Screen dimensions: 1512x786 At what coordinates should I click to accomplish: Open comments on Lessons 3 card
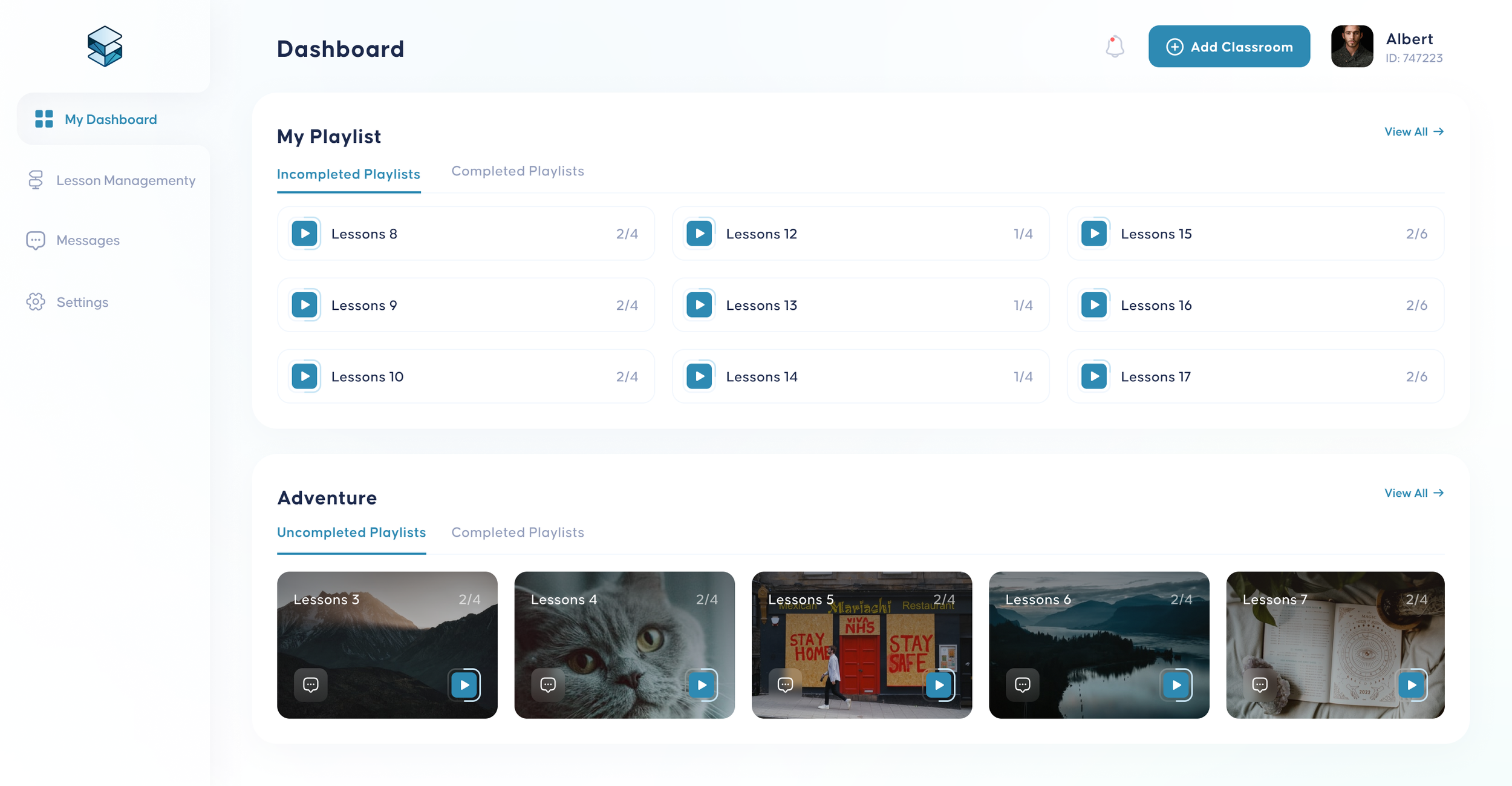tap(311, 684)
